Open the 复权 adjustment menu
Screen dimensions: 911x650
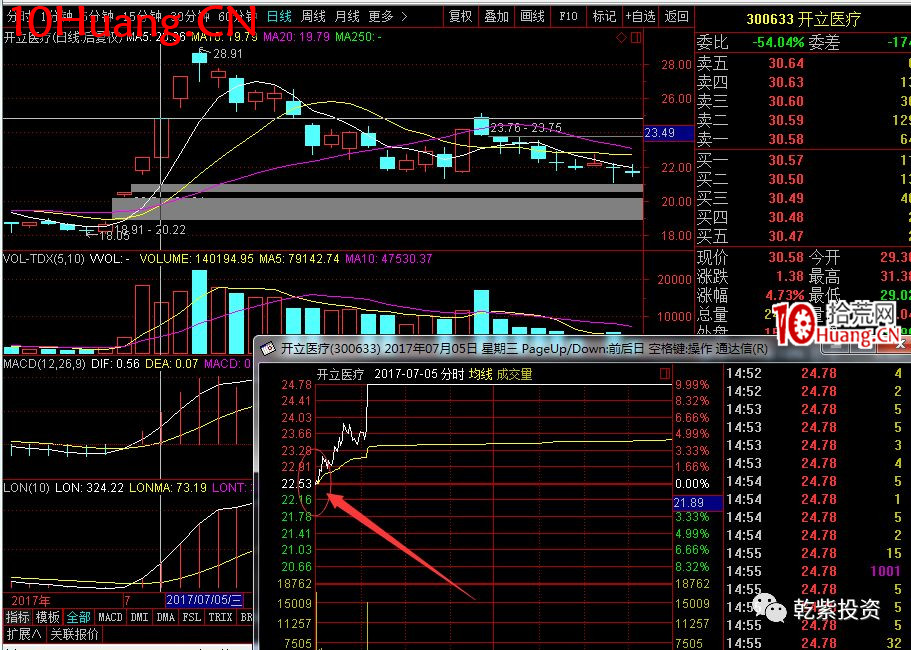pos(461,16)
